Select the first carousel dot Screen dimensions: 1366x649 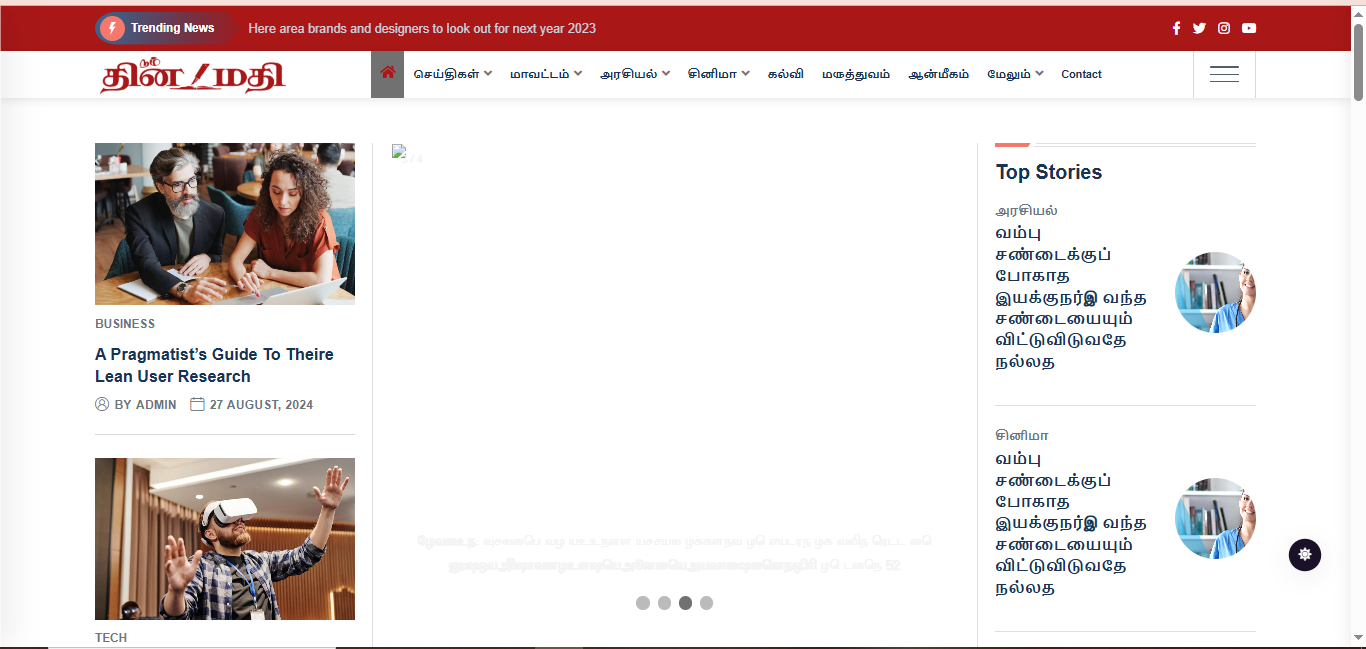point(643,603)
